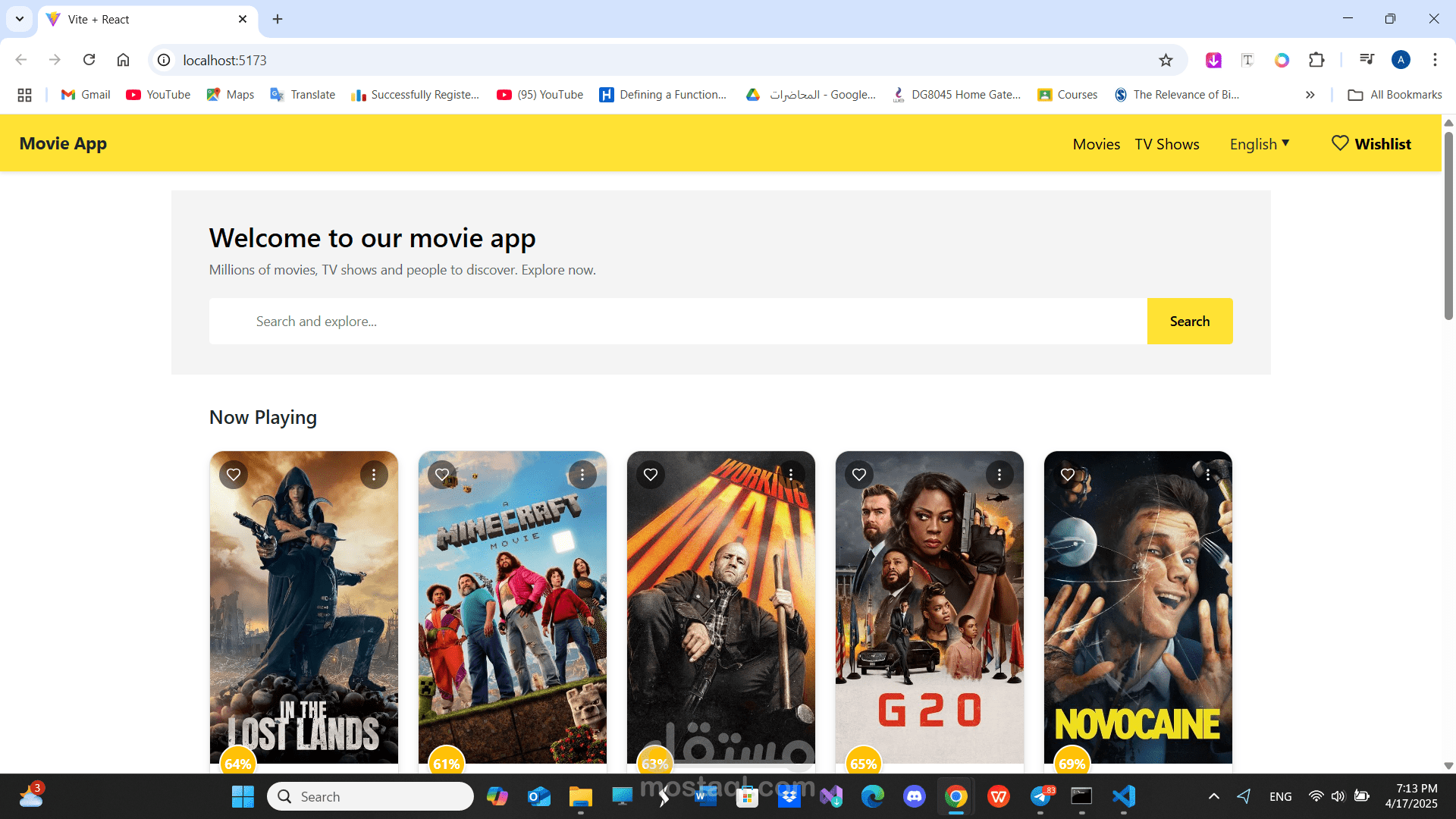Favorite the G20 movie with heart icon
1456x819 pixels.
click(859, 475)
